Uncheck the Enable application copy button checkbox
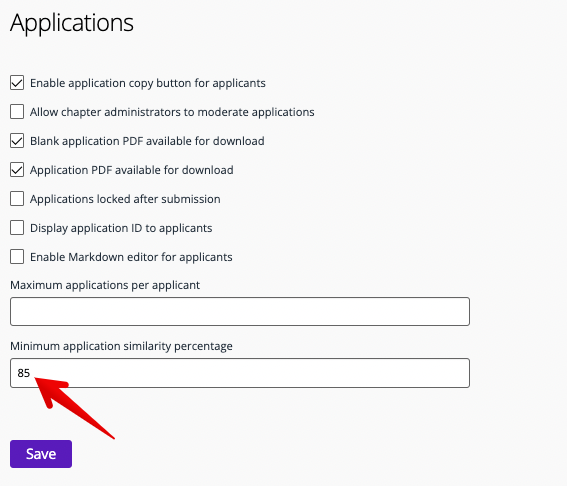This screenshot has width=567, height=486. tap(17, 83)
